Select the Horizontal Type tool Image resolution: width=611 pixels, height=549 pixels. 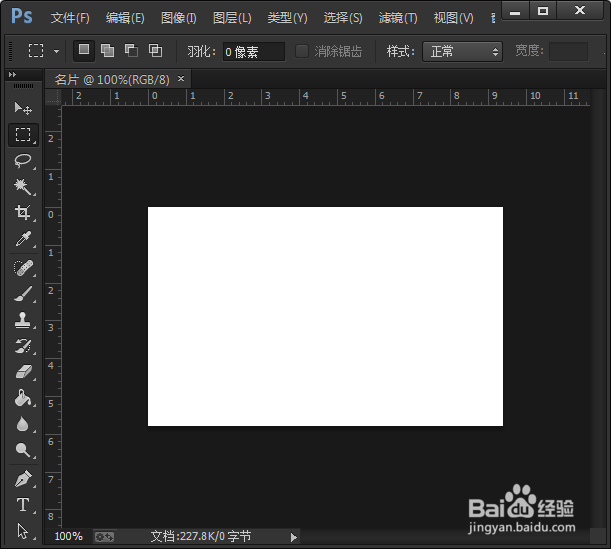tap(23, 505)
